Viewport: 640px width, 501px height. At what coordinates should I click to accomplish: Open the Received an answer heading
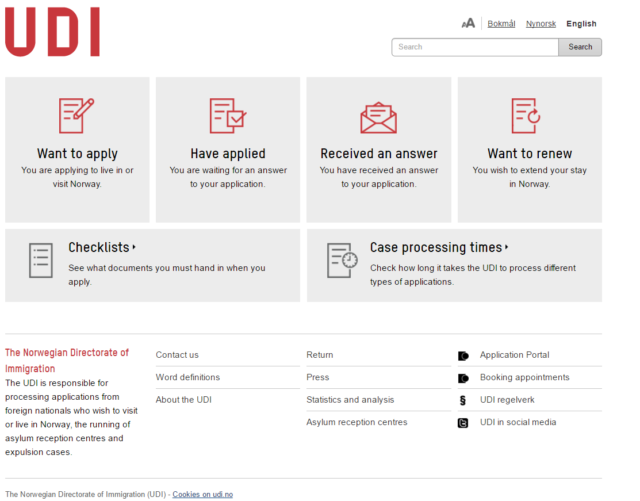click(x=379, y=154)
